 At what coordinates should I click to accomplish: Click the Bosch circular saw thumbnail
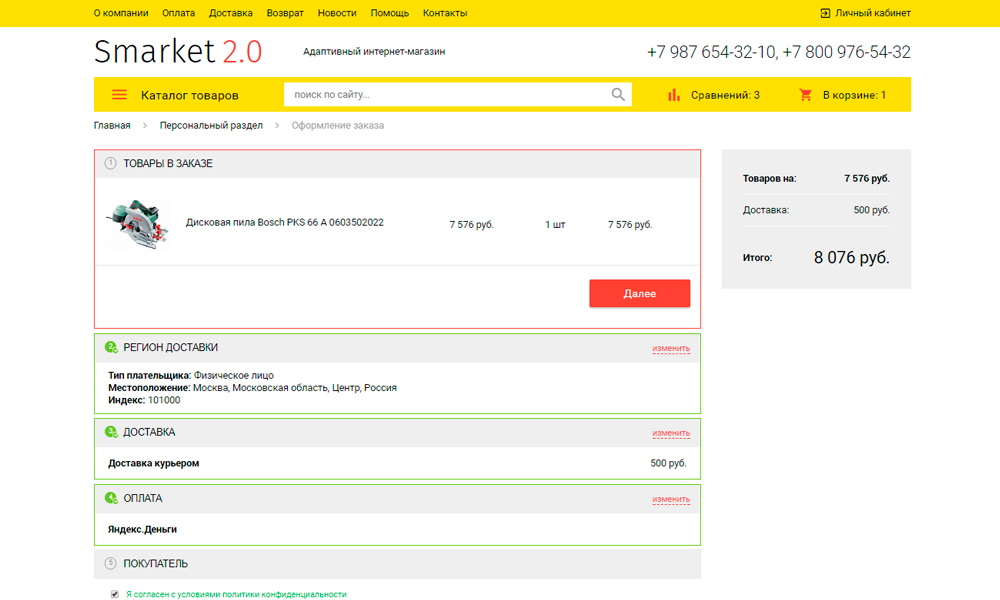click(x=137, y=224)
